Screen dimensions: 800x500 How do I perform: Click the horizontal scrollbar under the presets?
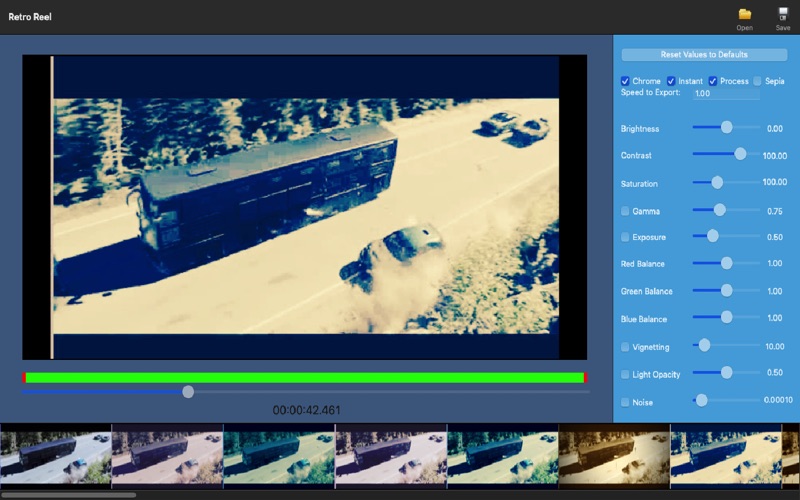pos(68,495)
